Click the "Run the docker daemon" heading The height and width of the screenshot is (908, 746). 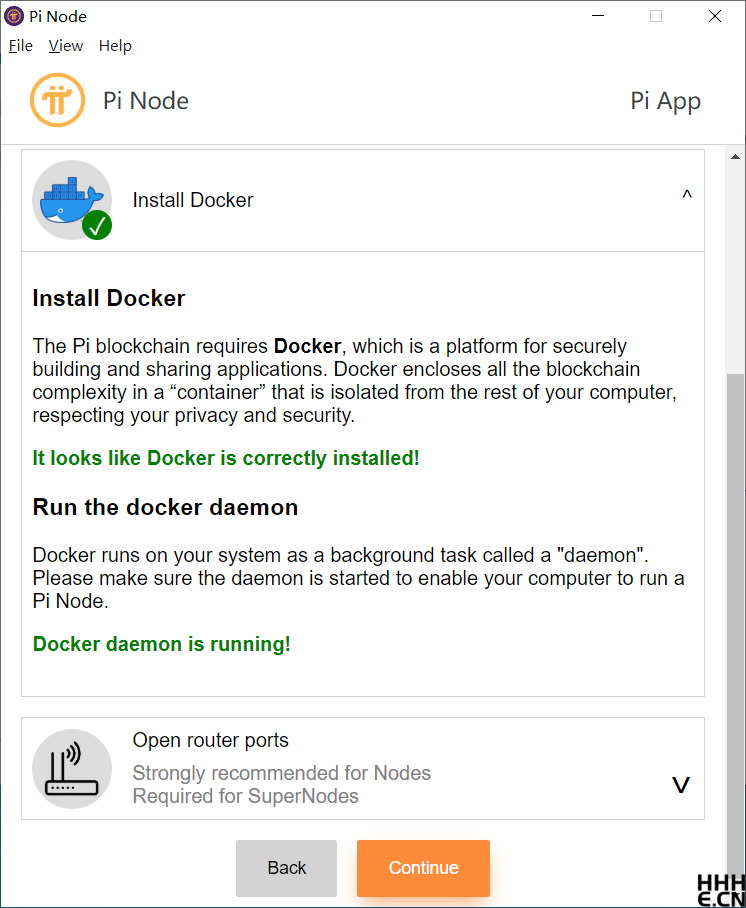click(165, 507)
